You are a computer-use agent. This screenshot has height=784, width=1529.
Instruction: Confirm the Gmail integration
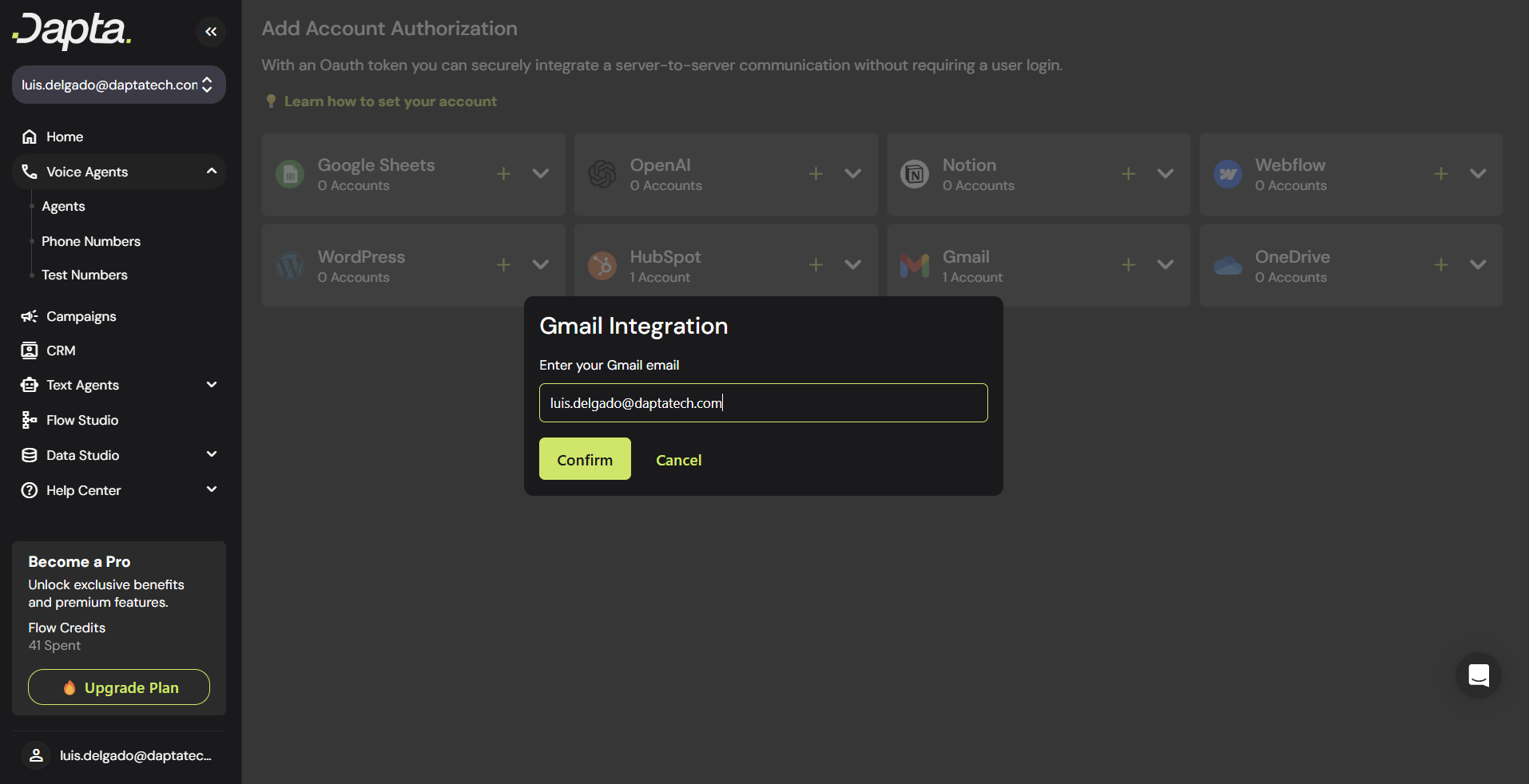585,459
